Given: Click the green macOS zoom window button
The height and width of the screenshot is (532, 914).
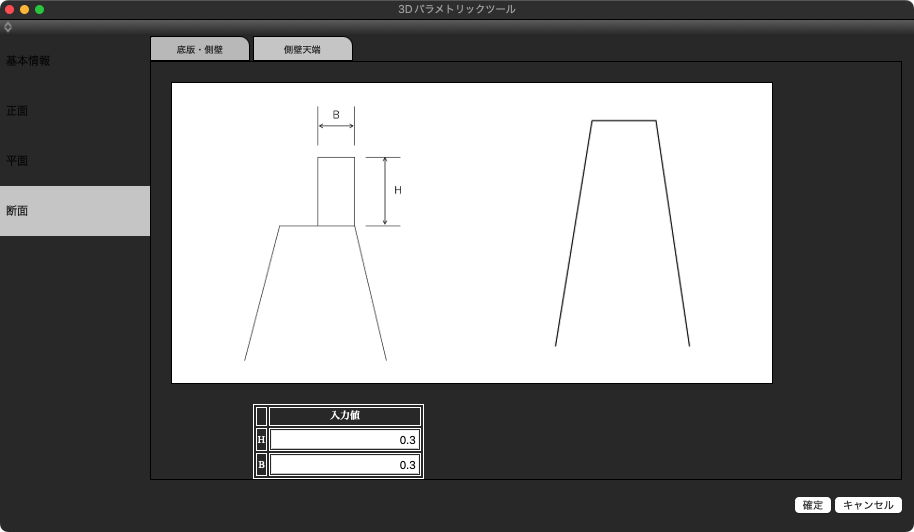Looking at the screenshot, I should point(40,9).
